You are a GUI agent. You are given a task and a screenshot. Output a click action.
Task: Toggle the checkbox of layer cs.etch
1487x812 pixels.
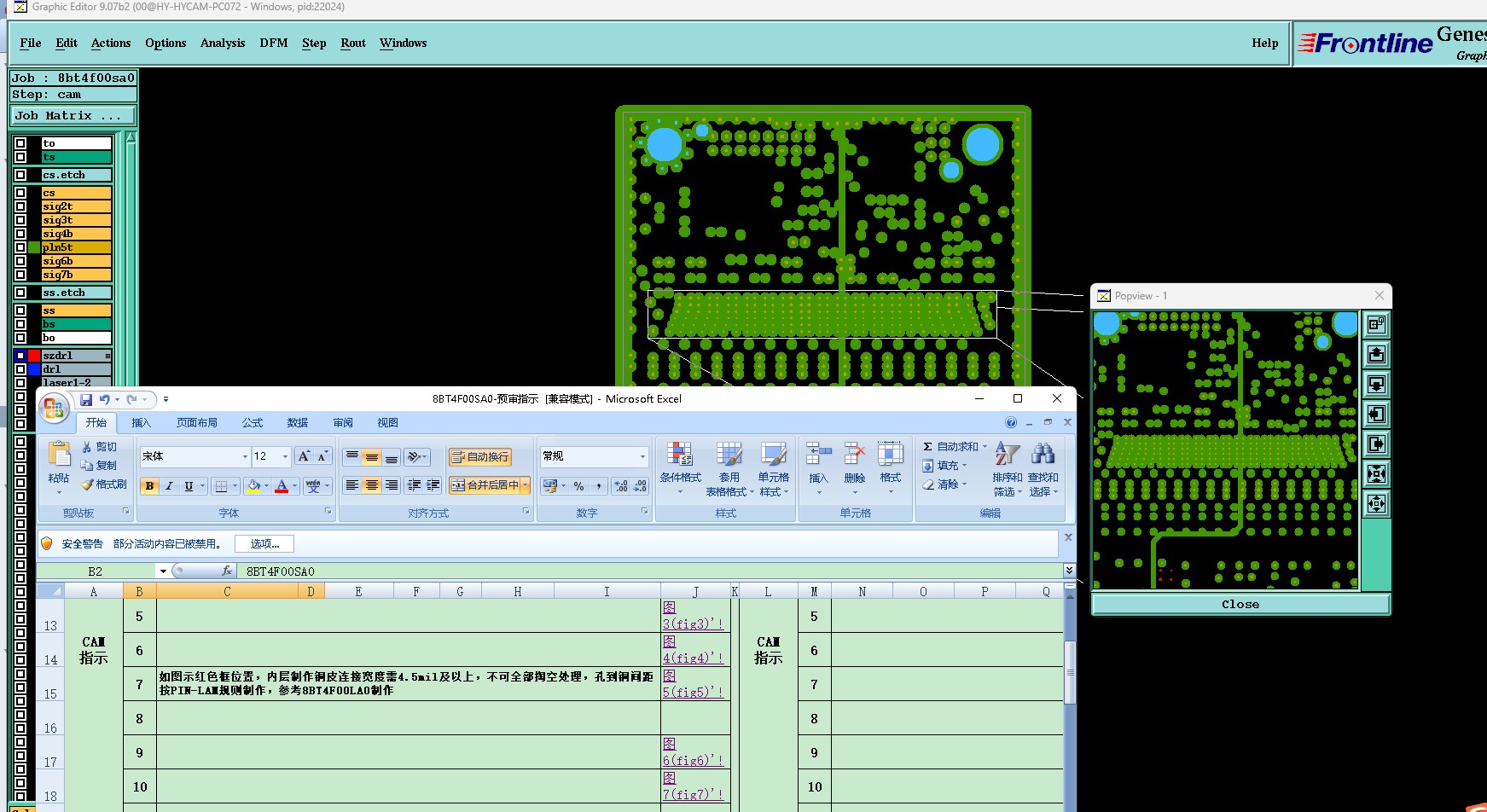[20, 175]
